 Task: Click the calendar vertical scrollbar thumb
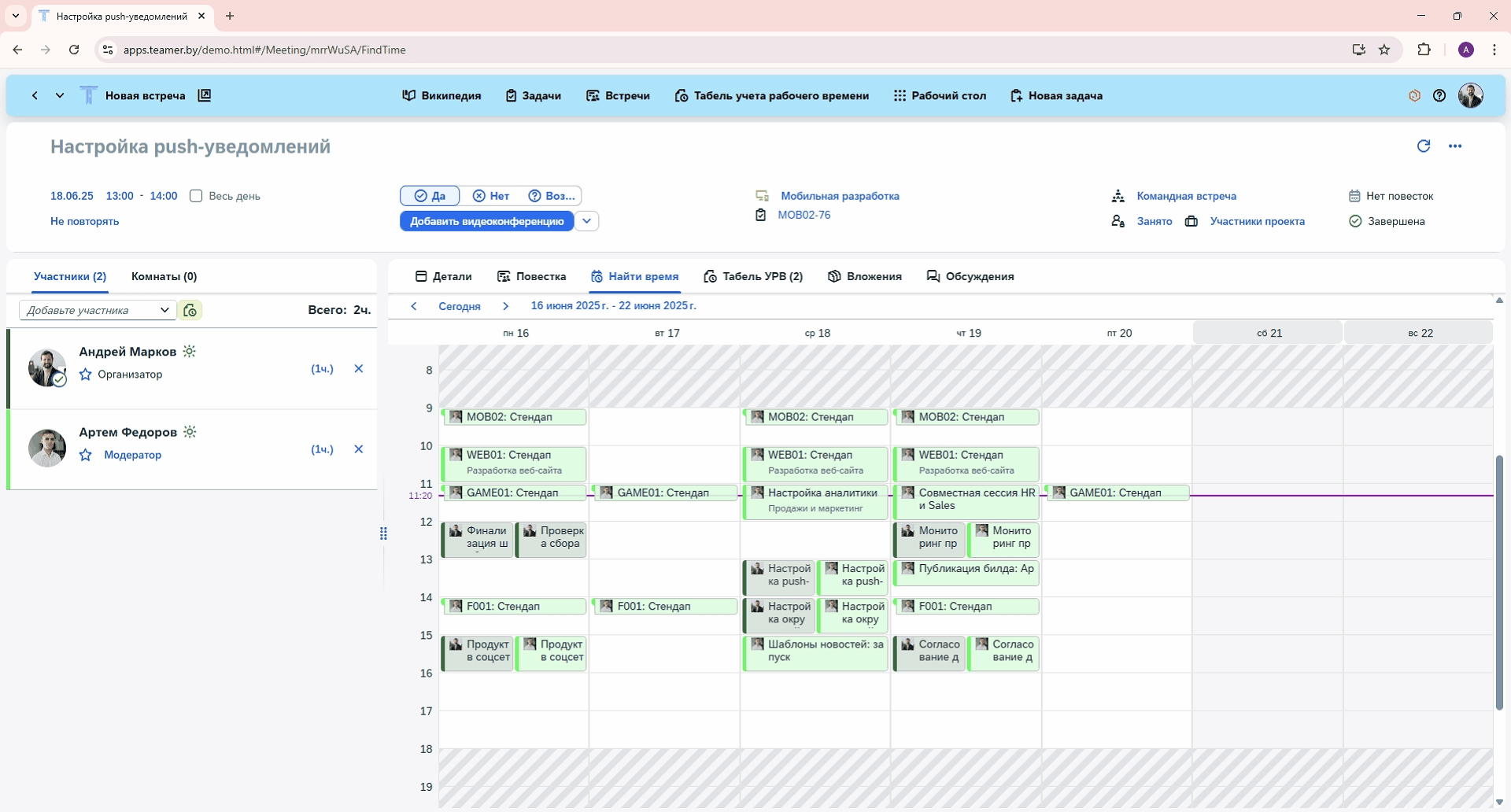(x=1498, y=582)
